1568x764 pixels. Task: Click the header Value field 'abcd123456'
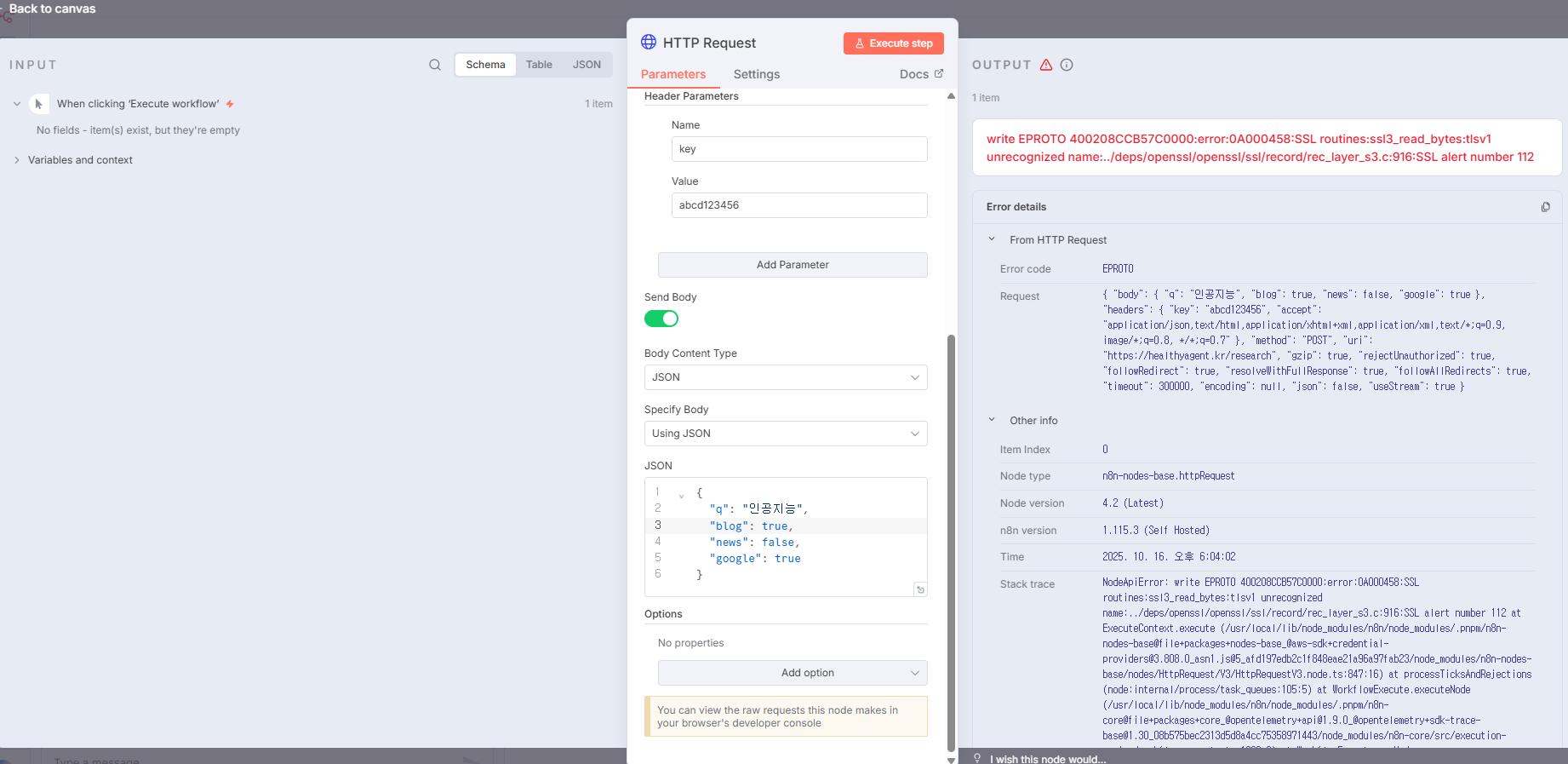tap(799, 205)
